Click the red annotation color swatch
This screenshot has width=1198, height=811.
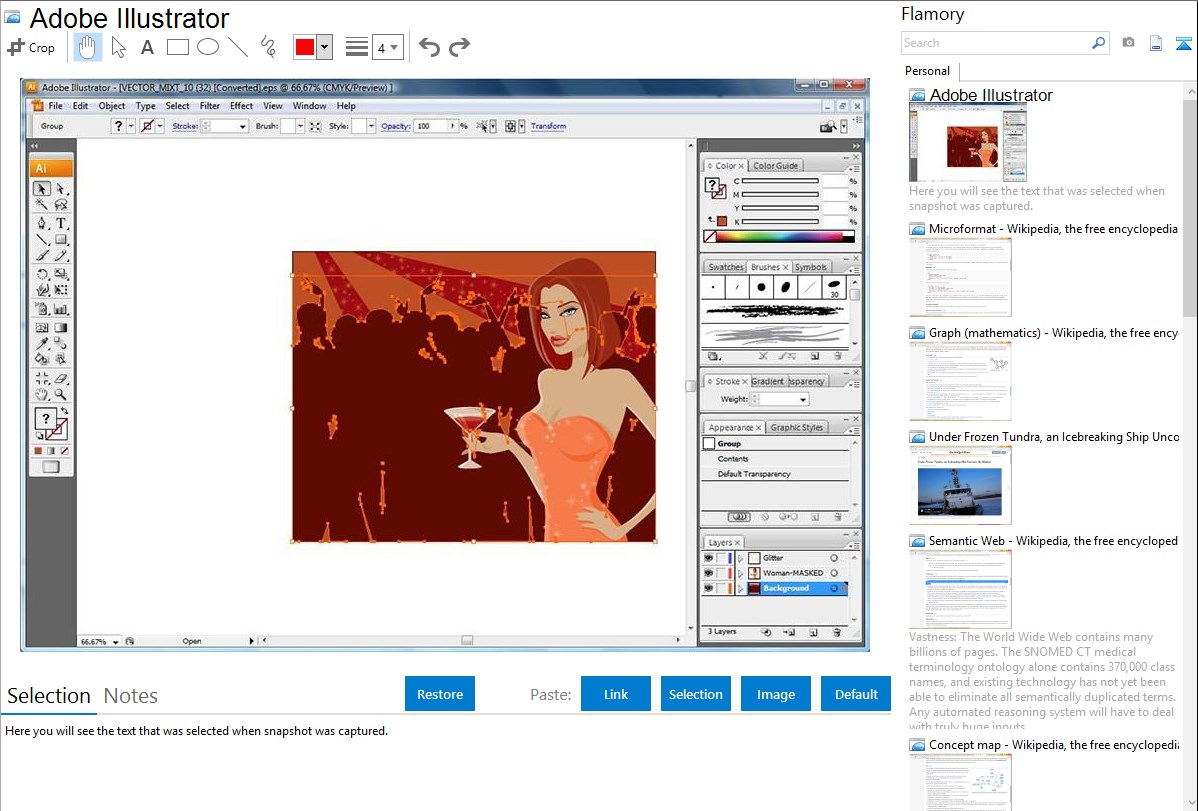point(305,47)
